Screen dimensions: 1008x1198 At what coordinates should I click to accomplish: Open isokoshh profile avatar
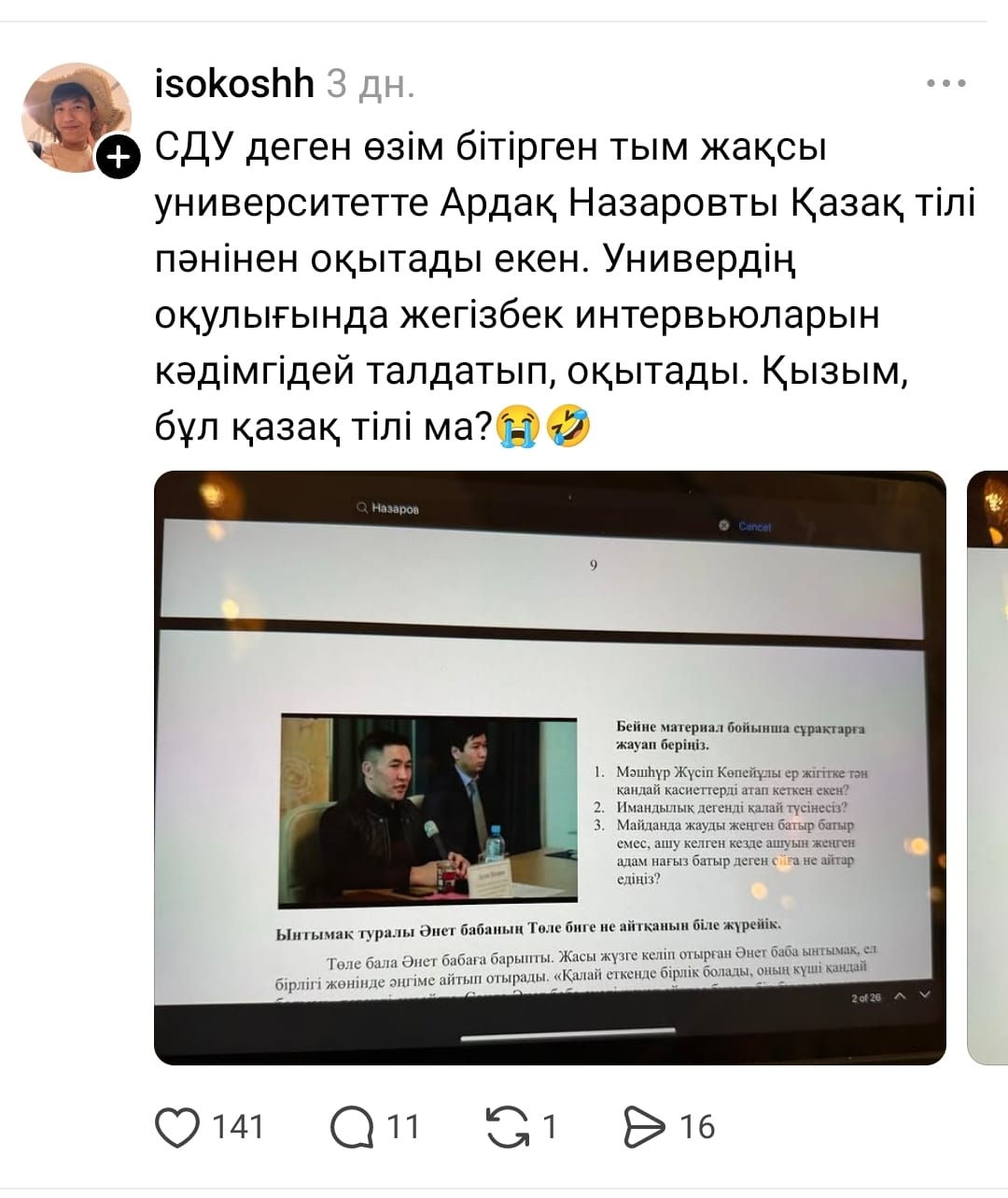coord(77,118)
